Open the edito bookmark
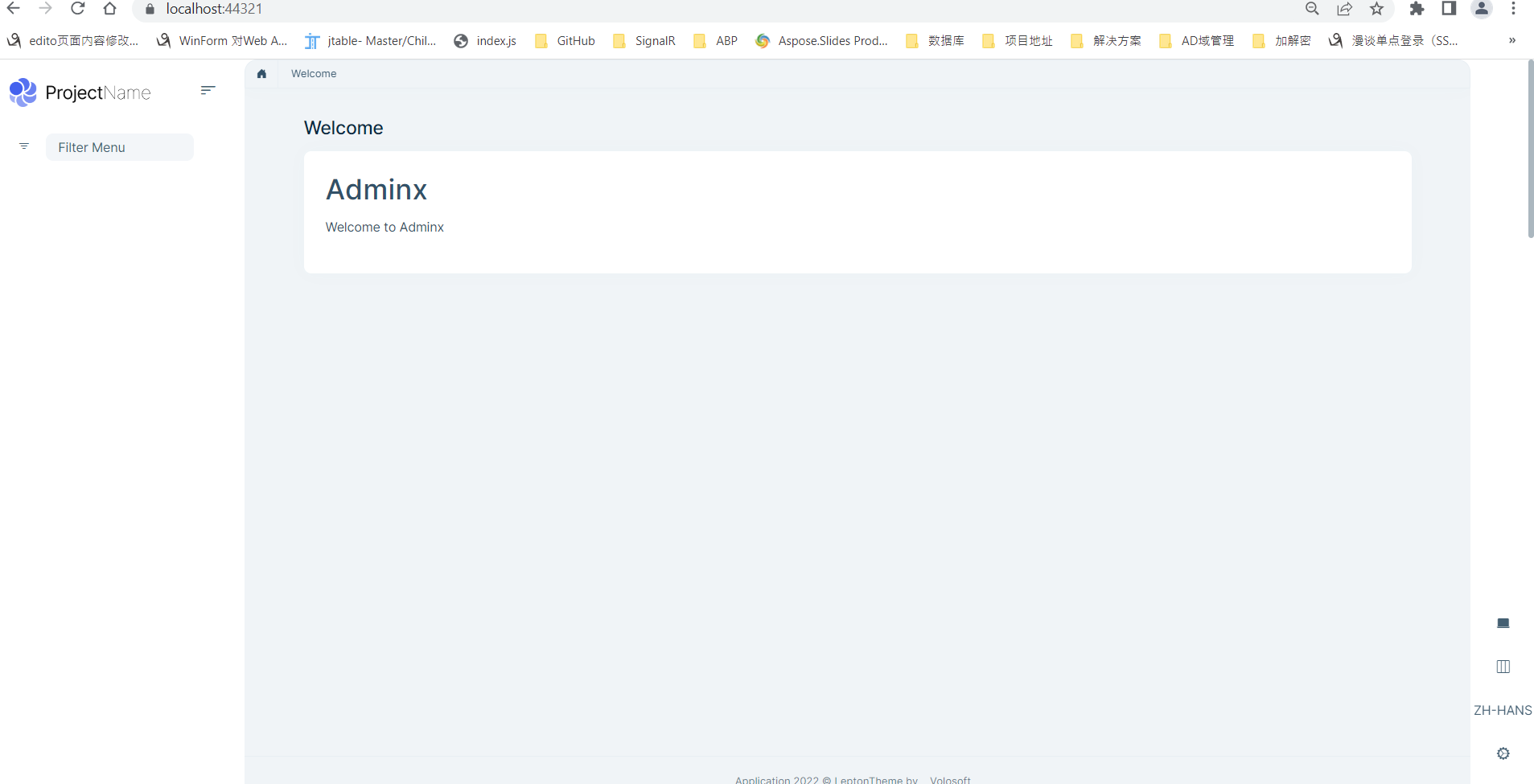1534x784 pixels. [x=73, y=41]
